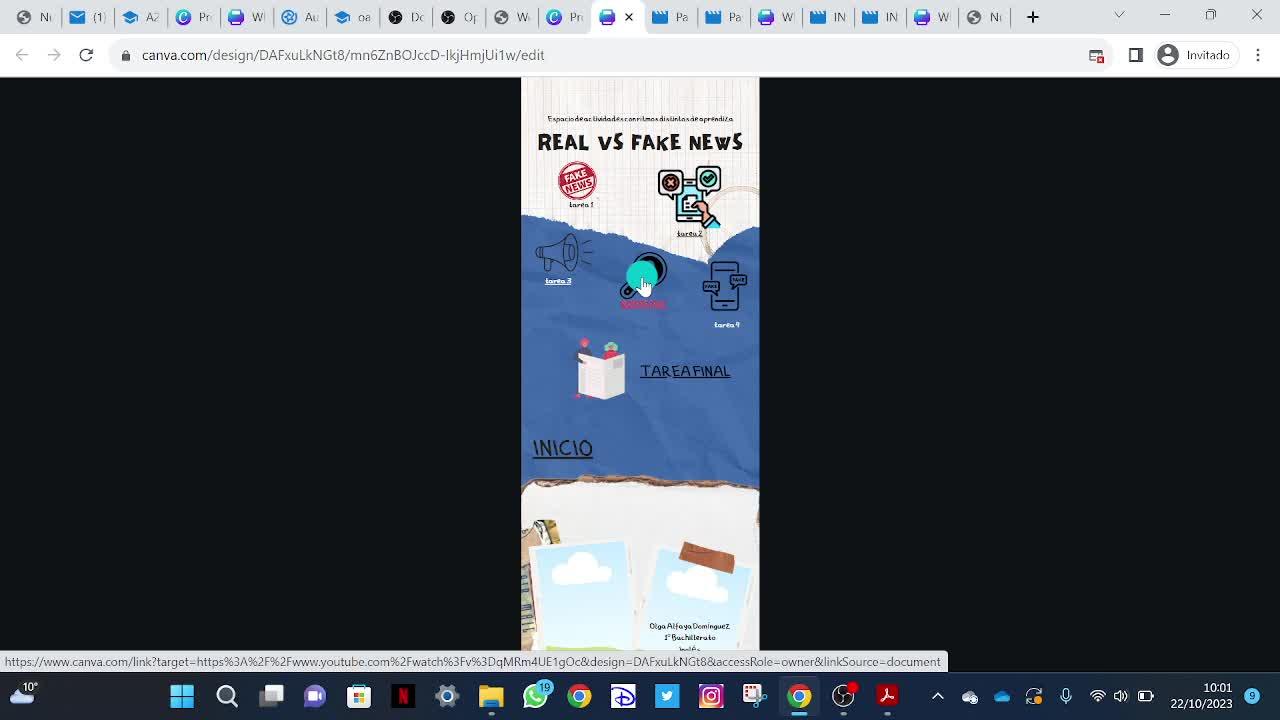1280x720 pixels.
Task: Open File Explorer from the taskbar
Action: click(491, 696)
